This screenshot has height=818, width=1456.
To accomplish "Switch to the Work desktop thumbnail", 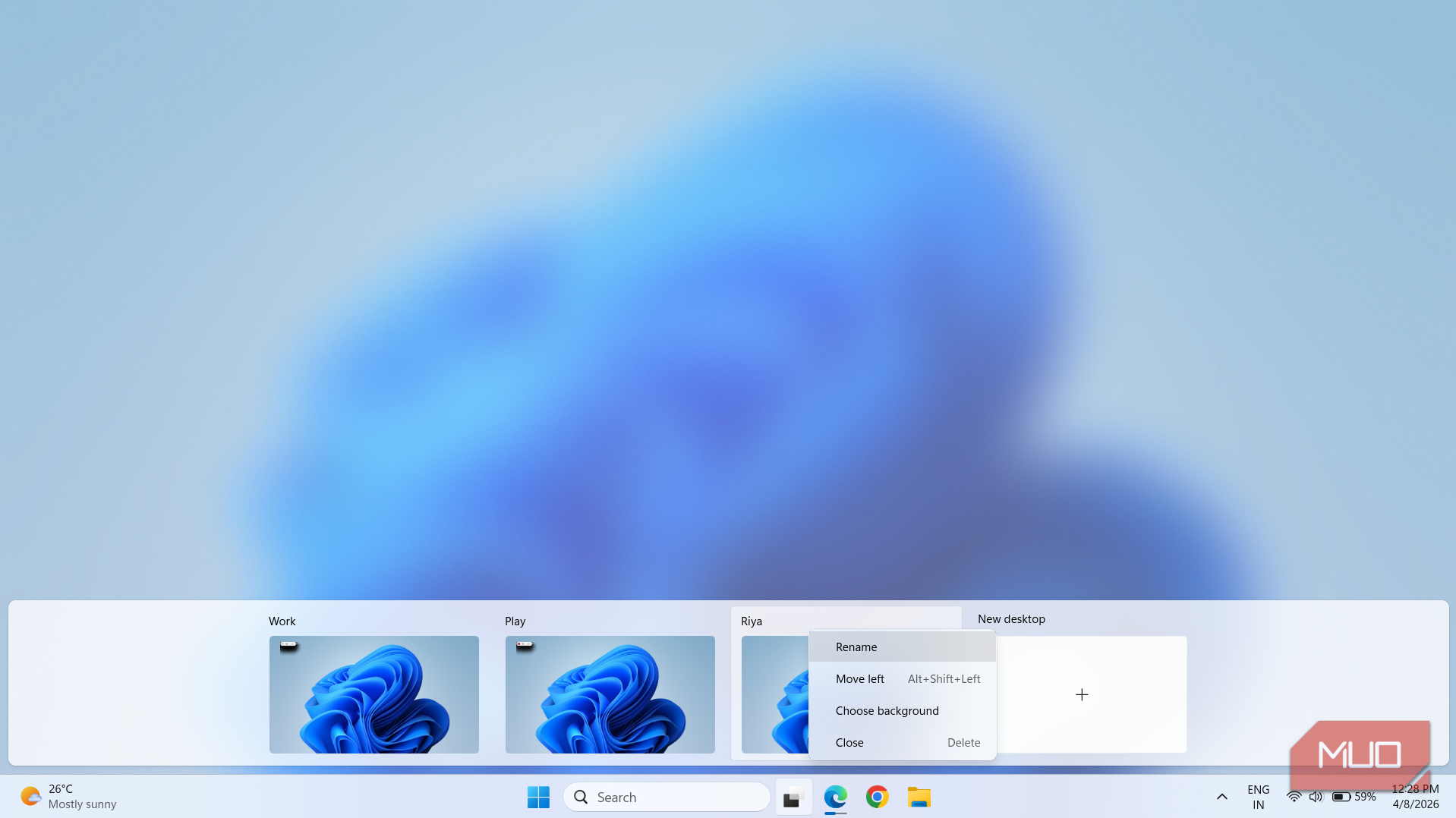I will click(x=373, y=694).
